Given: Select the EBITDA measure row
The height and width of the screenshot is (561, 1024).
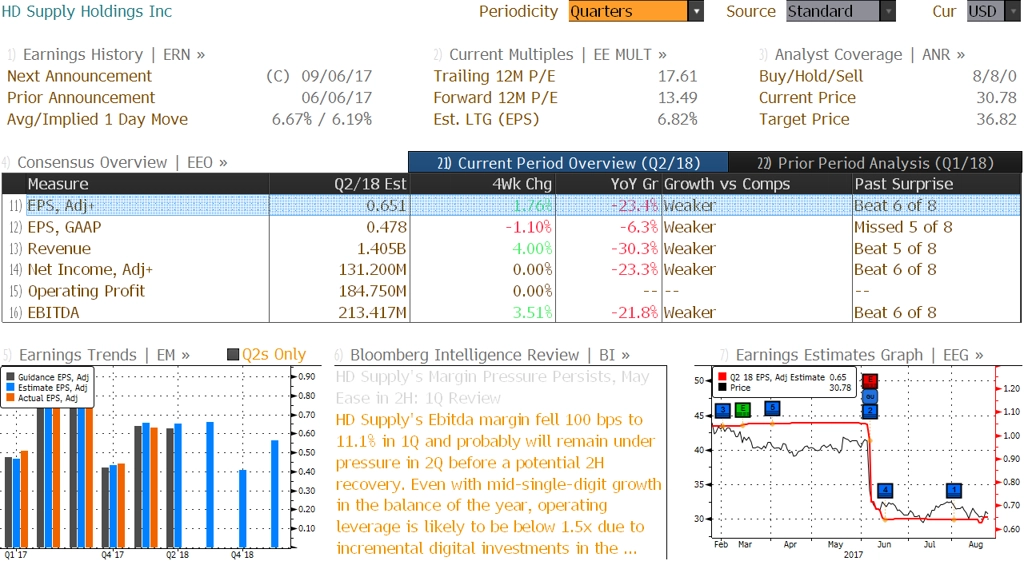Looking at the screenshot, I should tap(511, 312).
